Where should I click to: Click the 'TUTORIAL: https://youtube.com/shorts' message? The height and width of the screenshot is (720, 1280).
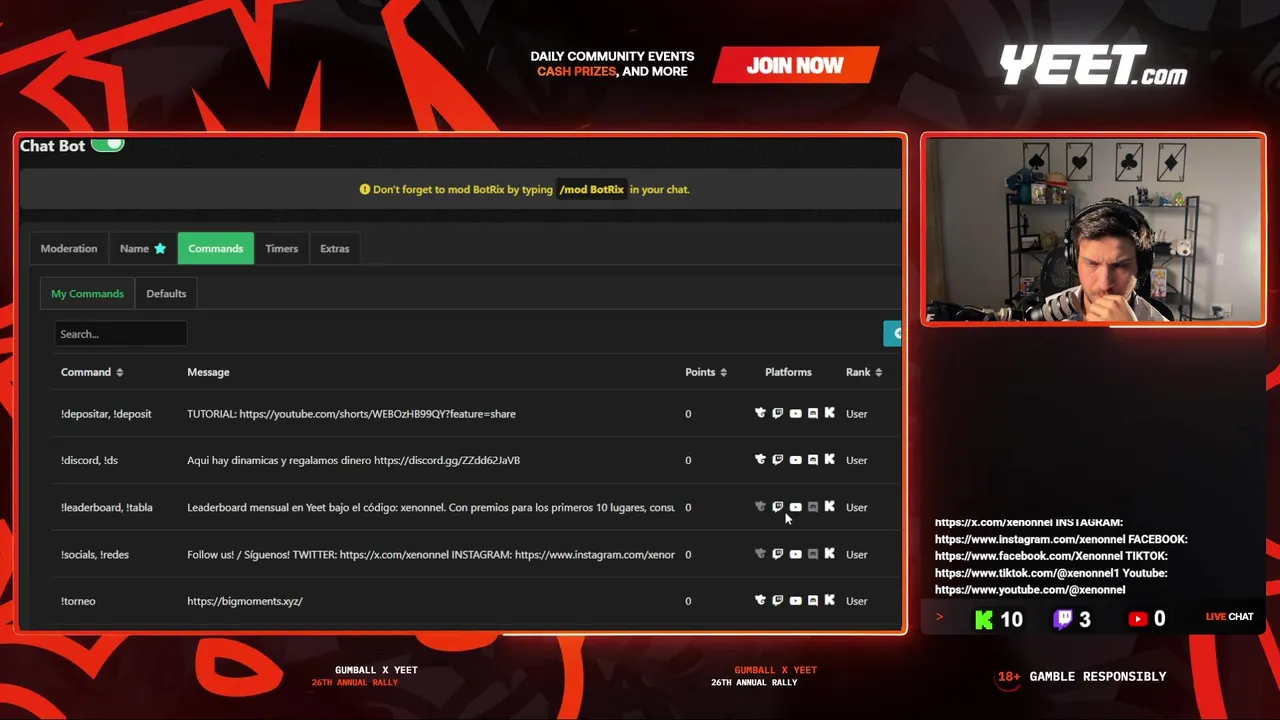point(351,413)
